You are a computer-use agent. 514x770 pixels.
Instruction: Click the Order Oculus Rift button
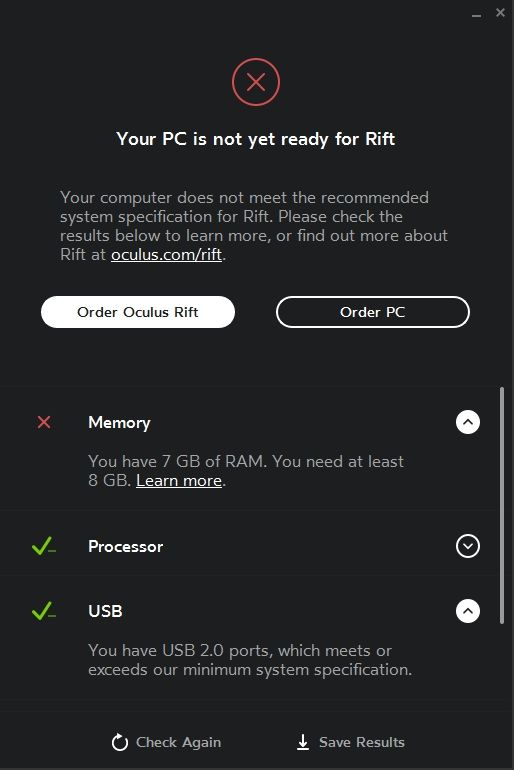pyautogui.click(x=138, y=312)
